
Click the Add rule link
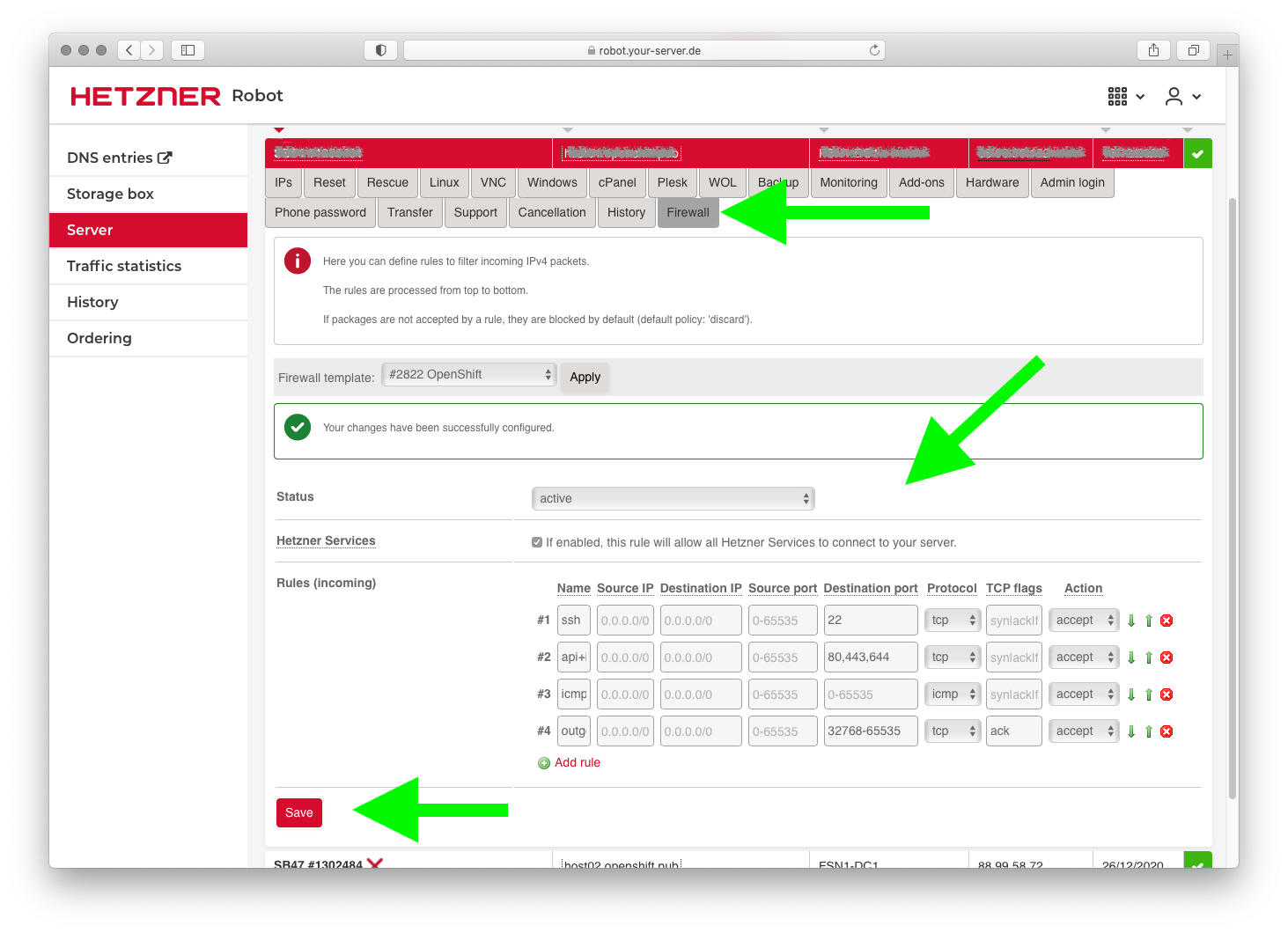(x=578, y=763)
